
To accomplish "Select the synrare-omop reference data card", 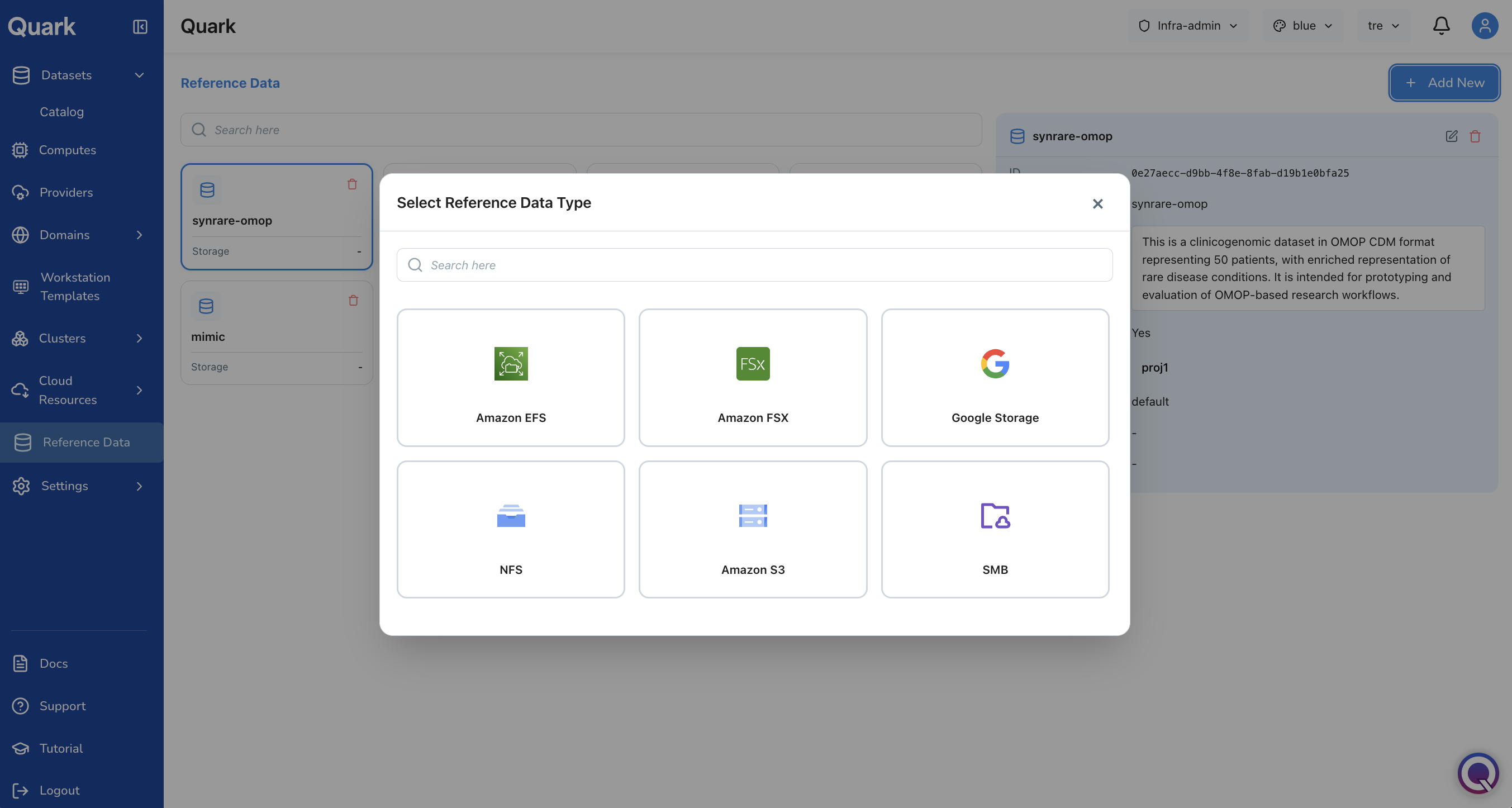I will pyautogui.click(x=277, y=216).
